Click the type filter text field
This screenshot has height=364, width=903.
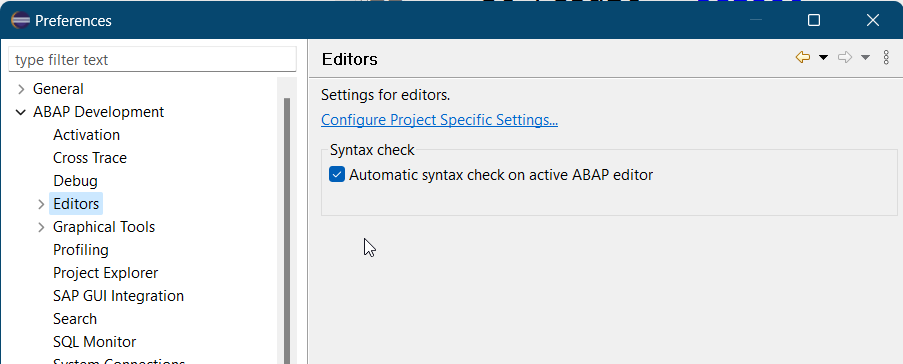pos(153,59)
